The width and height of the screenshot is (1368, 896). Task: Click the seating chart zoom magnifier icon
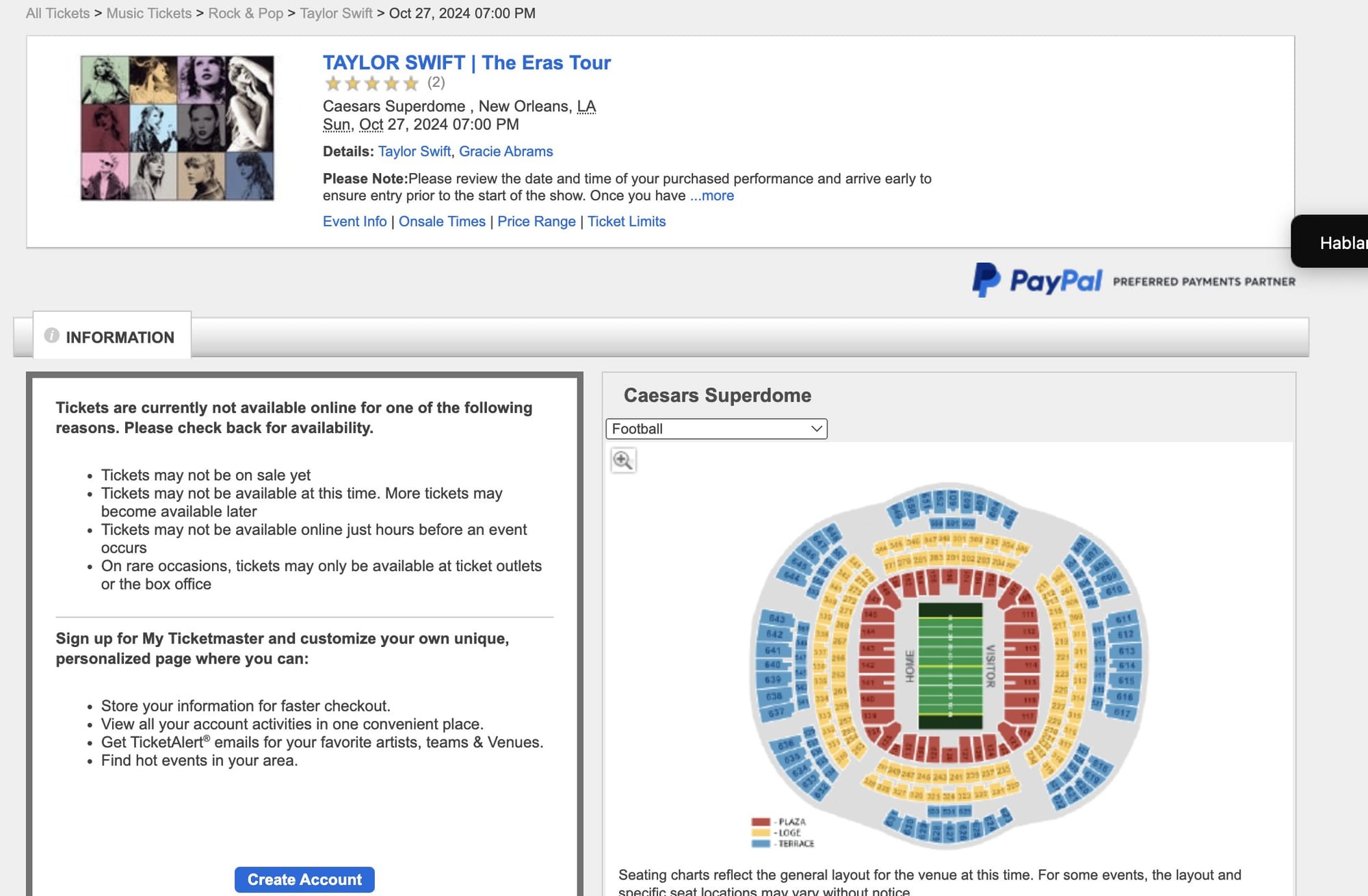622,460
